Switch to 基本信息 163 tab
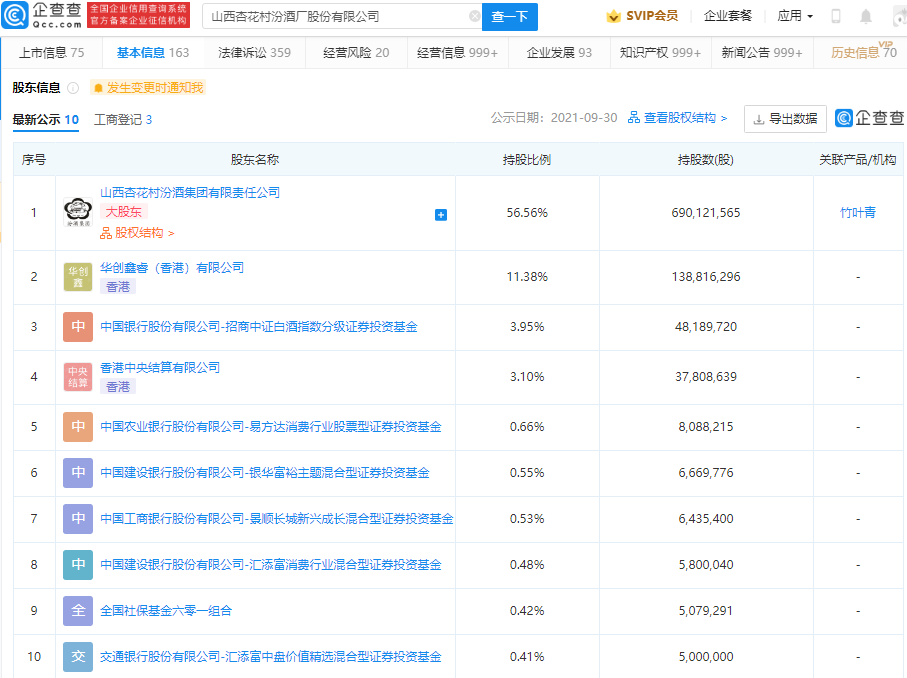 (x=153, y=53)
